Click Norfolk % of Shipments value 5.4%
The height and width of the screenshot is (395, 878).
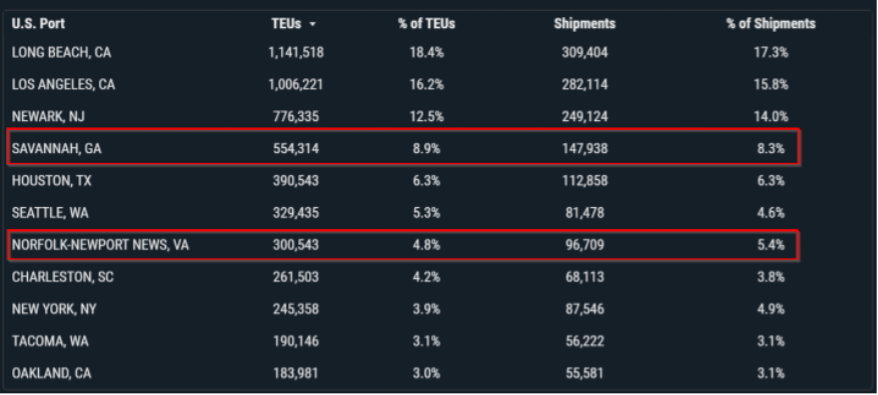coord(771,245)
